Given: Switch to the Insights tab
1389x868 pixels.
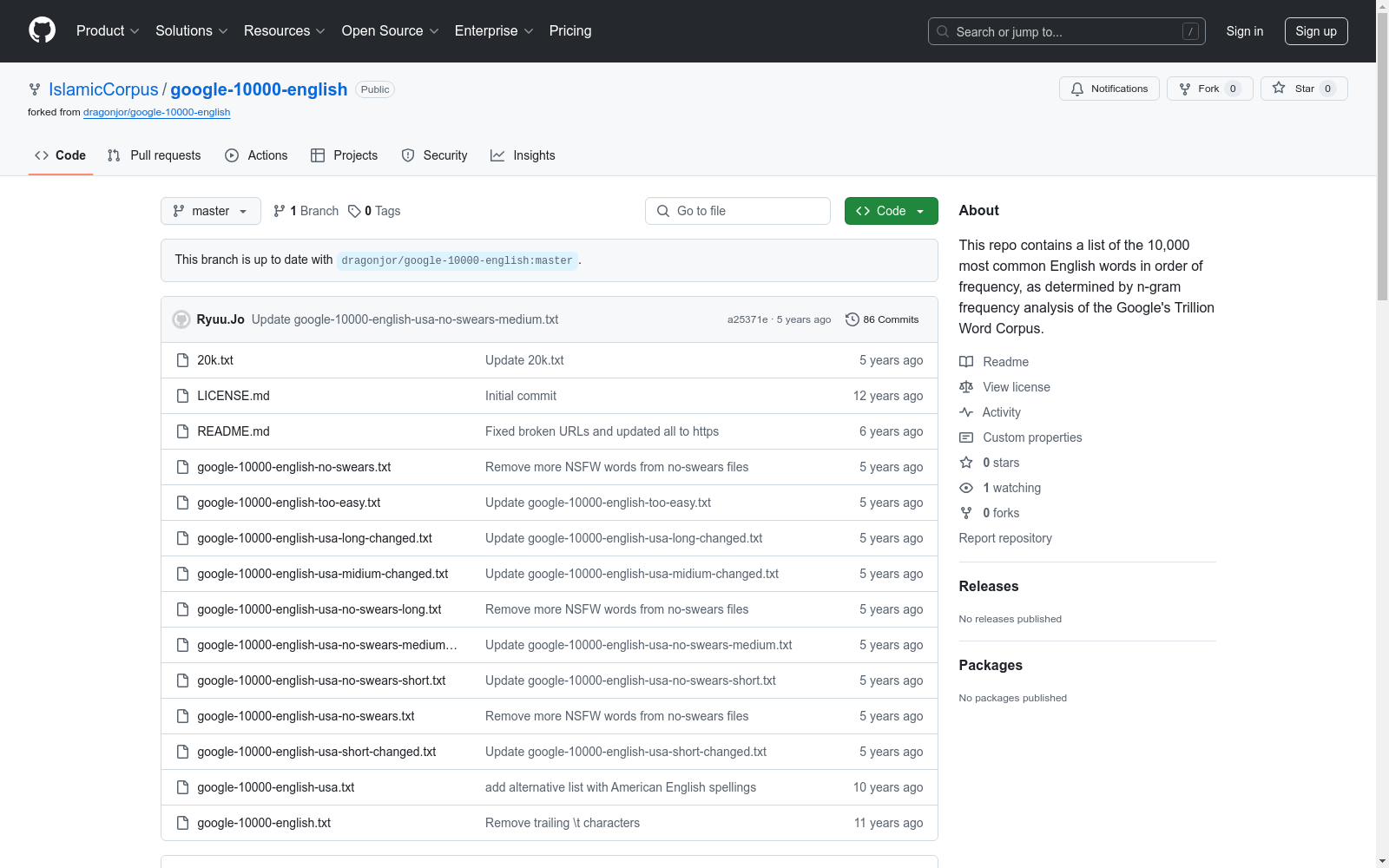Looking at the screenshot, I should [523, 155].
